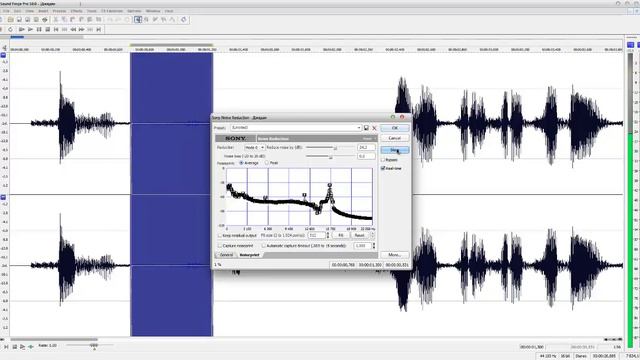Click Go to End in transport toolbar
This screenshot has height=360, width=640.
pos(99,29)
